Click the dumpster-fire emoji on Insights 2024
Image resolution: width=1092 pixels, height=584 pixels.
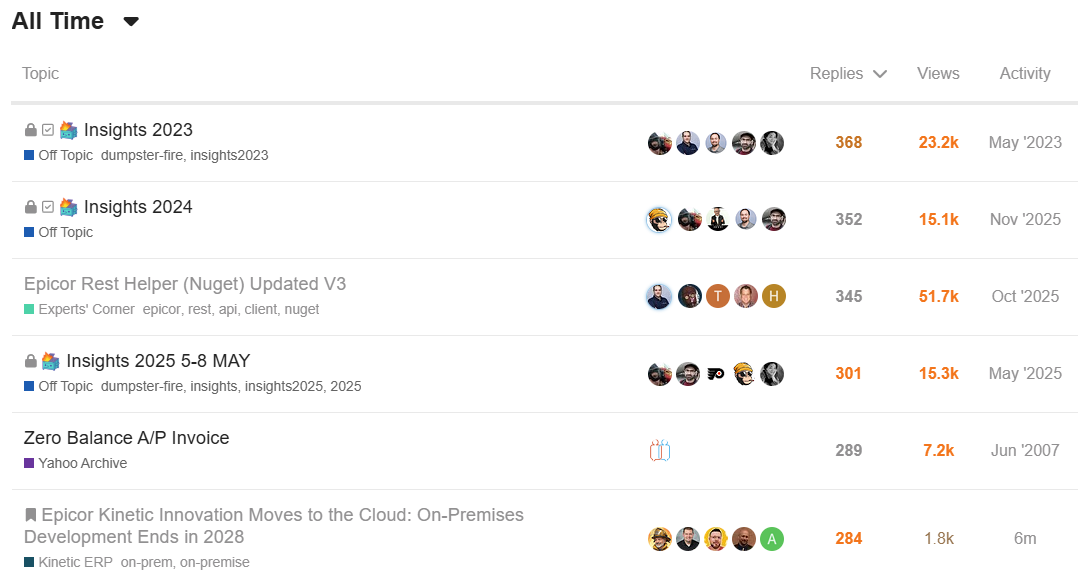click(68, 207)
